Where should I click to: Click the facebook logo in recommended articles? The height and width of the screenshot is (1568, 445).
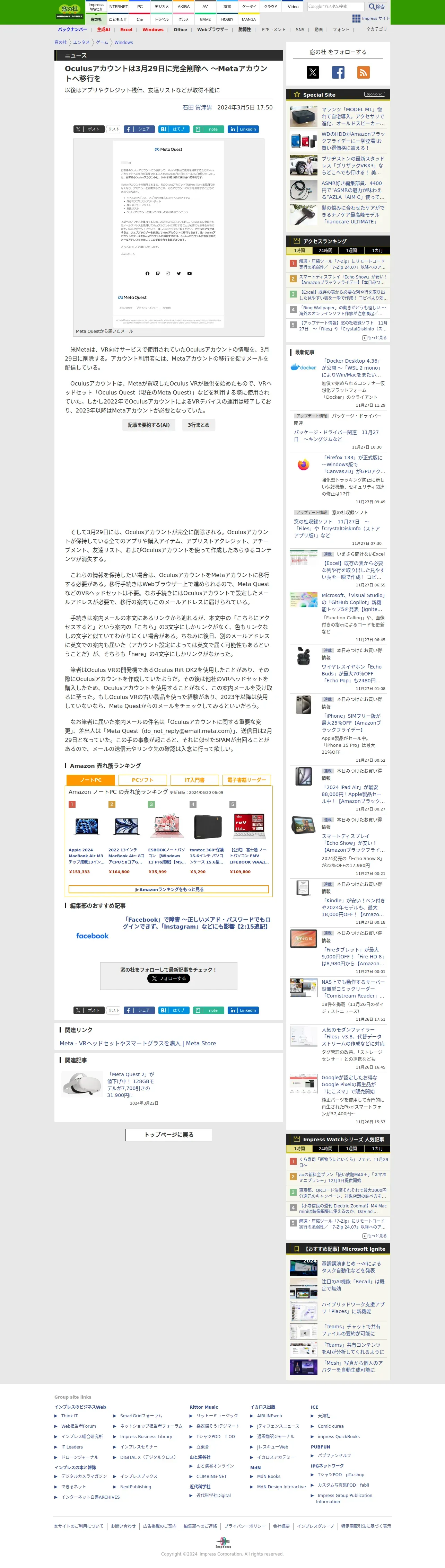coord(93,936)
